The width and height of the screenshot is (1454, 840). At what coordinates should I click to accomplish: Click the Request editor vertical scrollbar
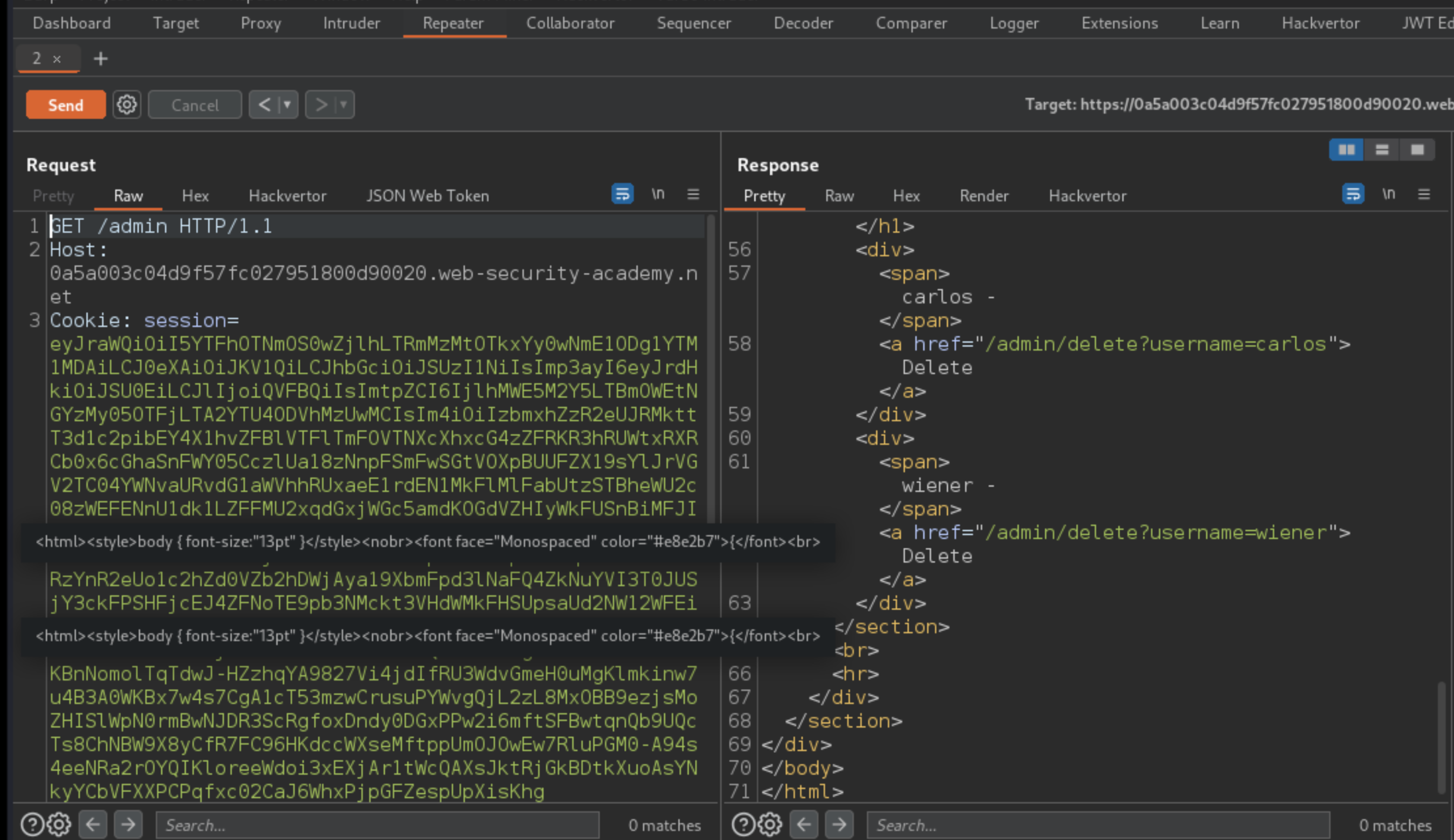click(711, 369)
